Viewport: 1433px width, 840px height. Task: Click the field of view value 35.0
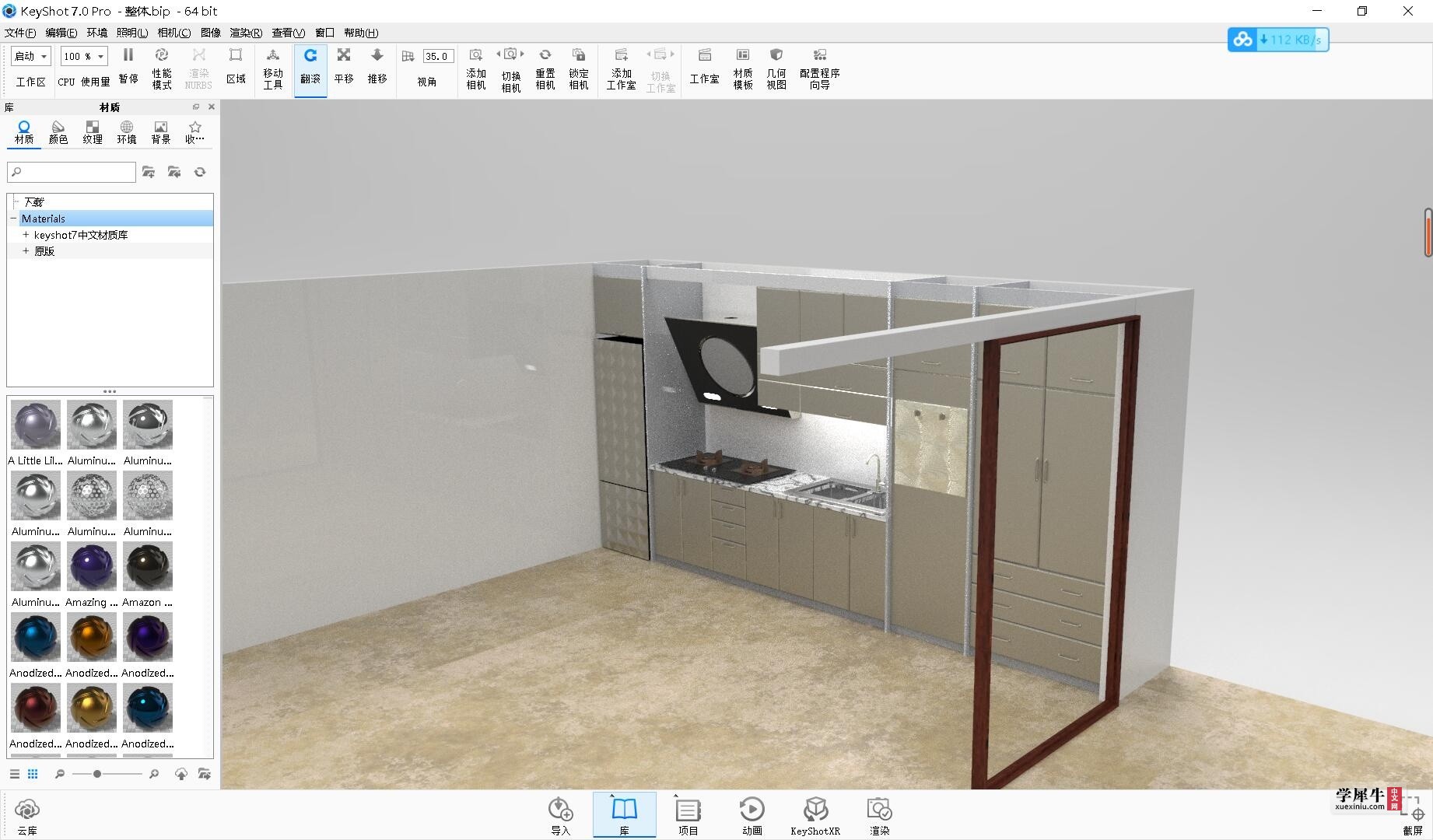click(x=438, y=56)
